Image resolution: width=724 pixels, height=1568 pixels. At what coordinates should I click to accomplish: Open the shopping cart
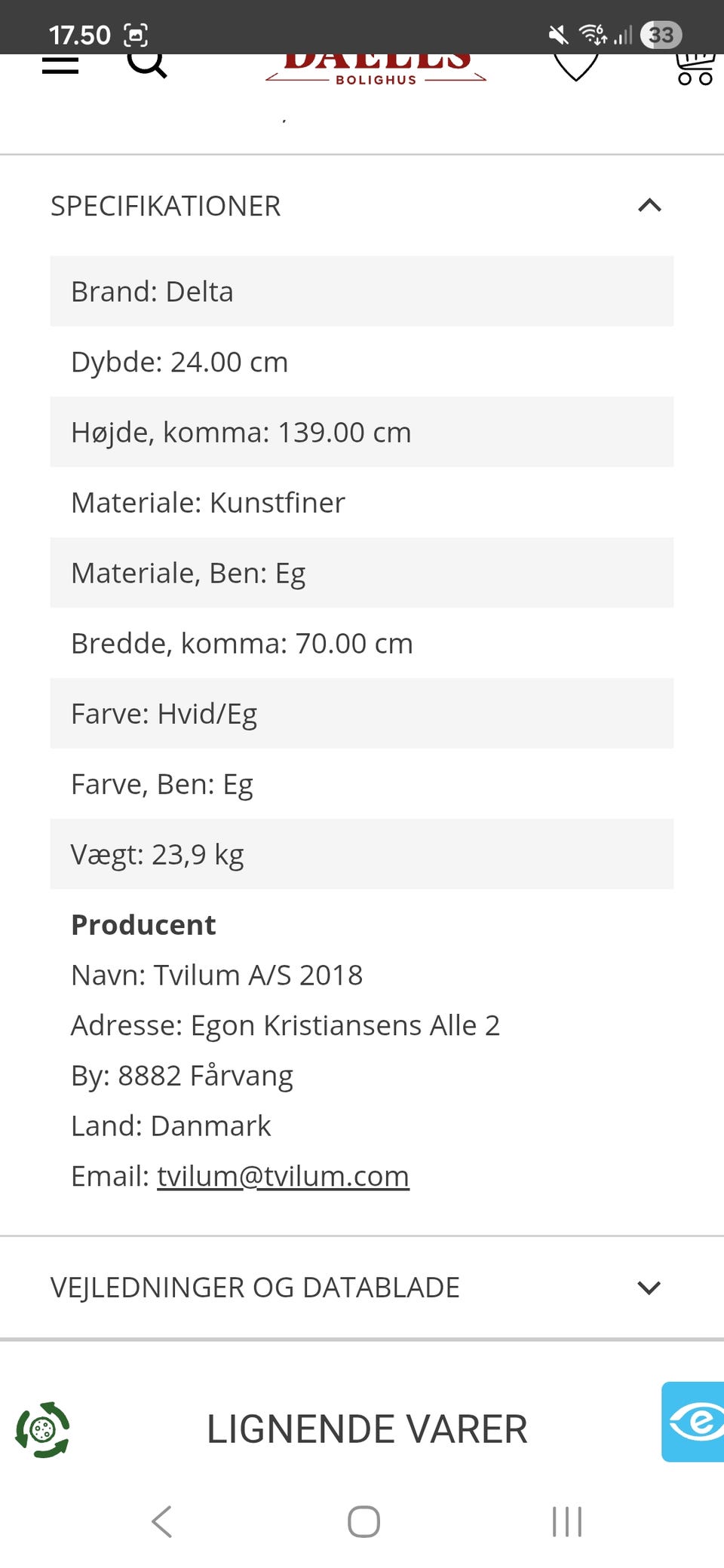point(695,68)
